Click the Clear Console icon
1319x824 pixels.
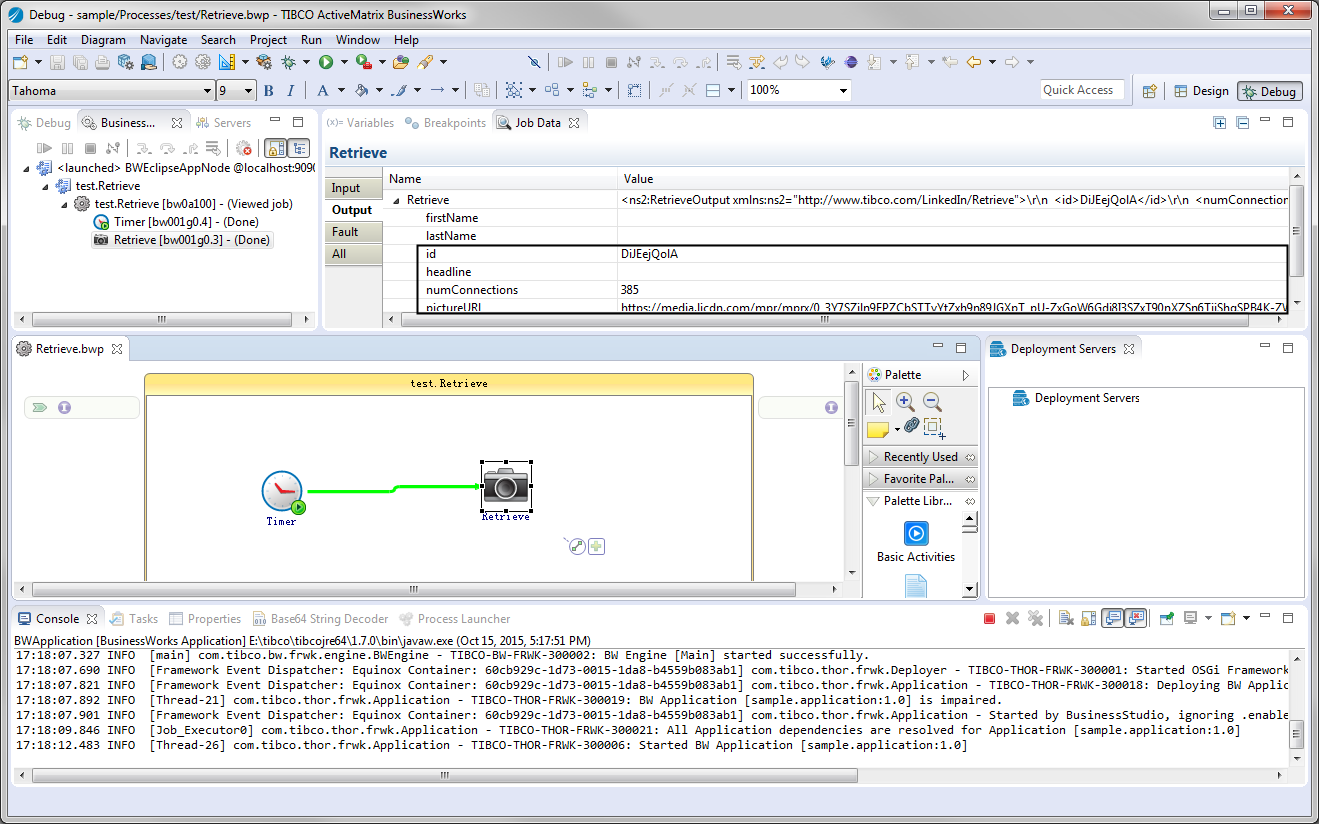(1066, 619)
